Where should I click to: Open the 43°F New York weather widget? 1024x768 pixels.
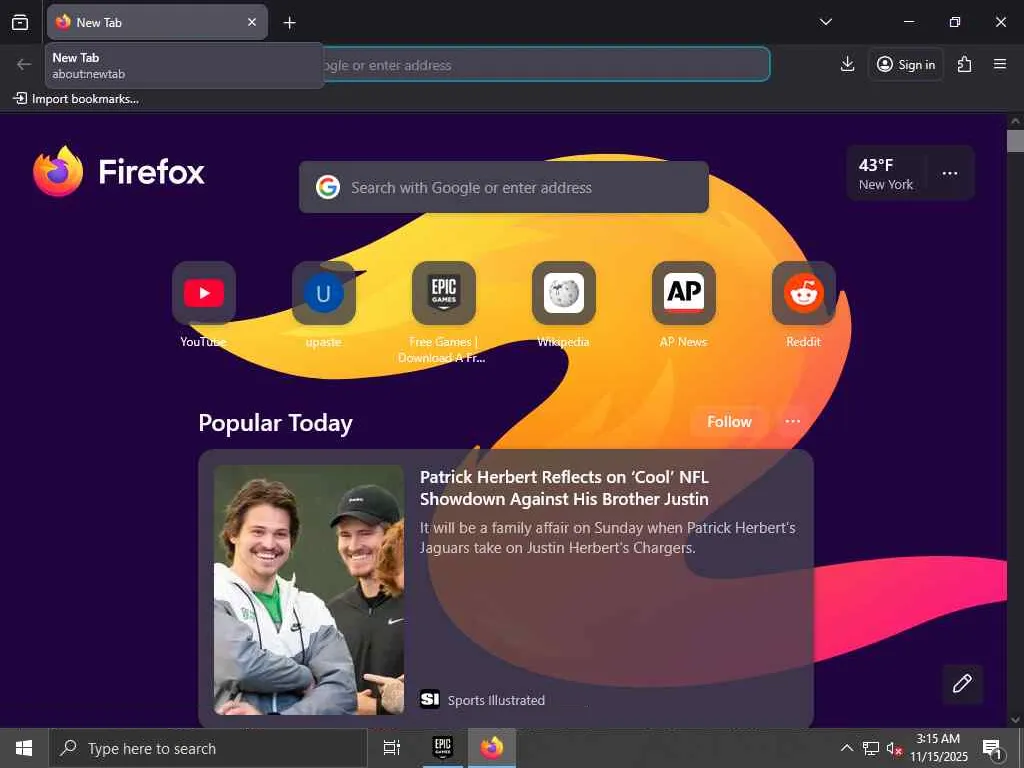point(886,174)
